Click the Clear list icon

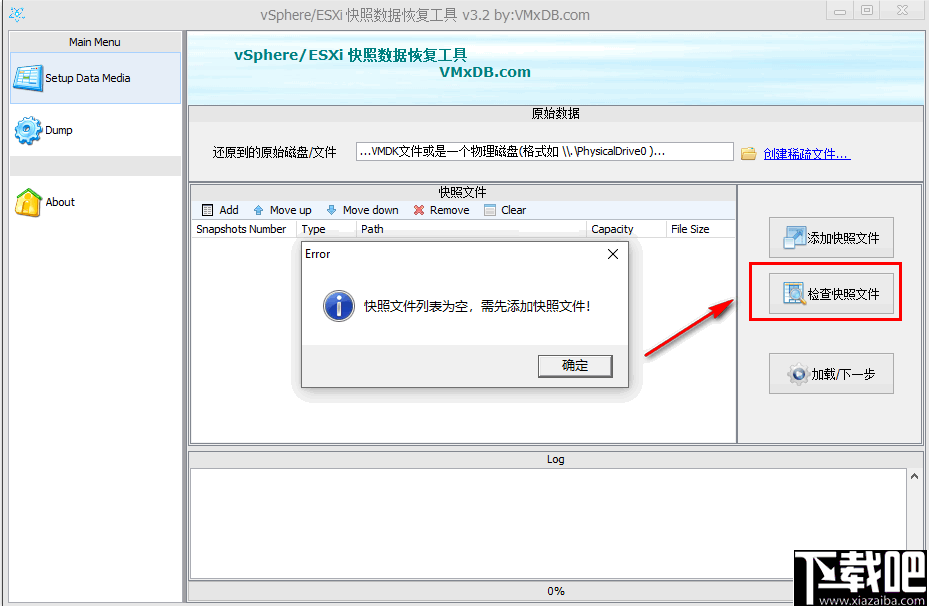point(487,210)
